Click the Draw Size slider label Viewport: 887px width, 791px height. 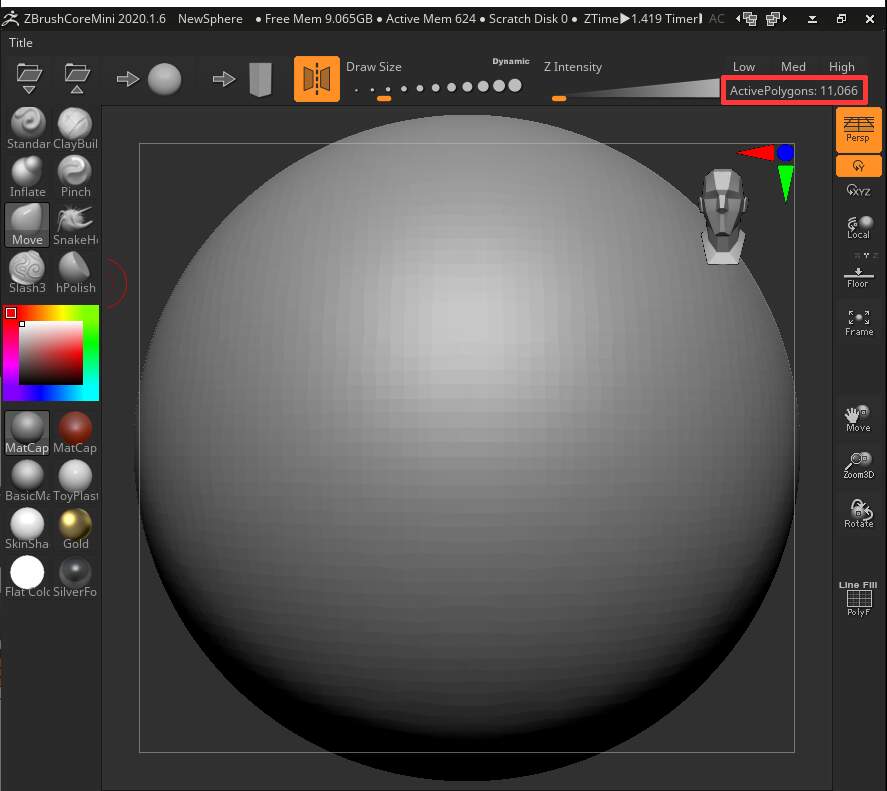[374, 67]
